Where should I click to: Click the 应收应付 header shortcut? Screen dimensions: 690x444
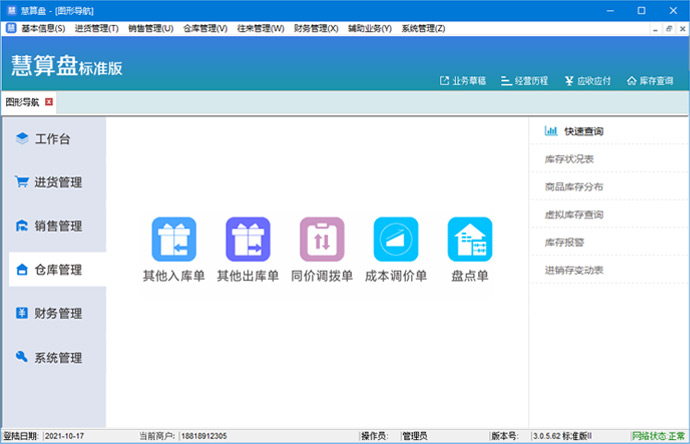587,80
